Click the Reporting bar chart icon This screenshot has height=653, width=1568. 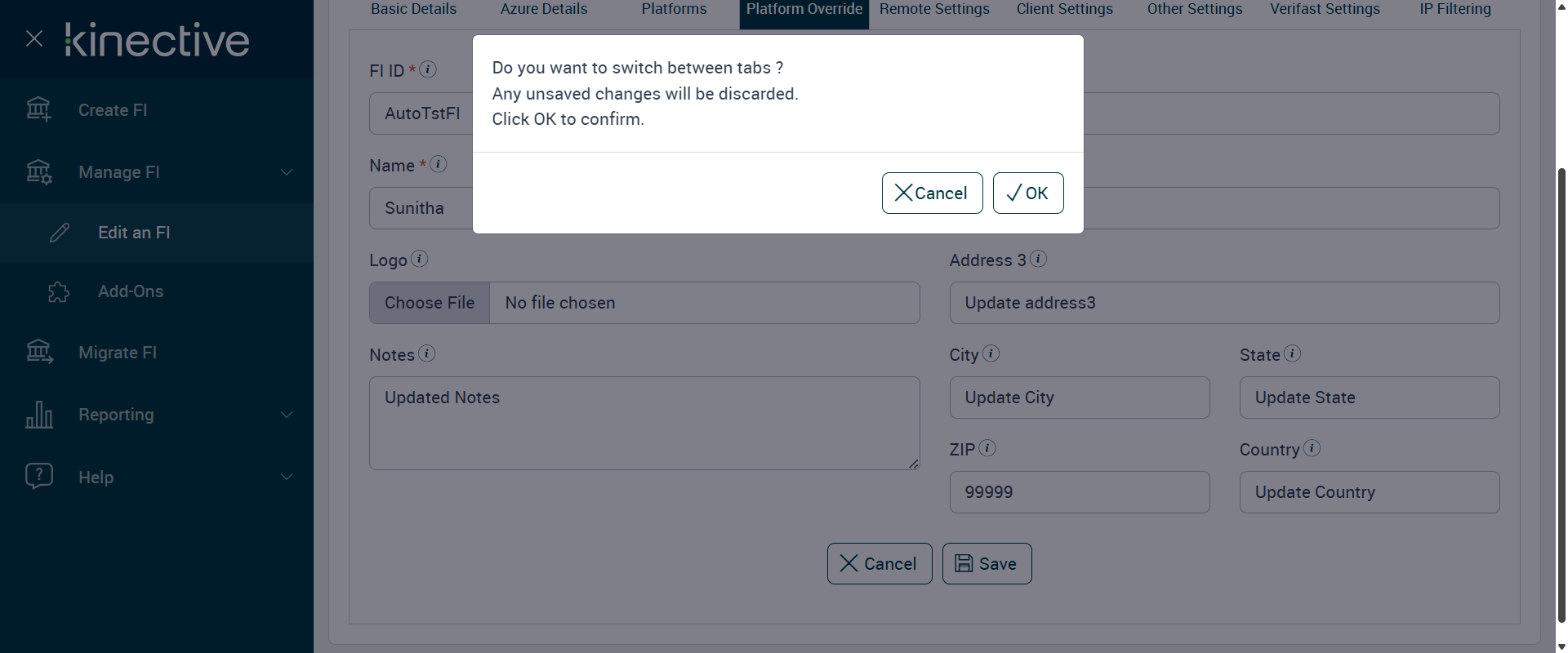click(x=38, y=415)
